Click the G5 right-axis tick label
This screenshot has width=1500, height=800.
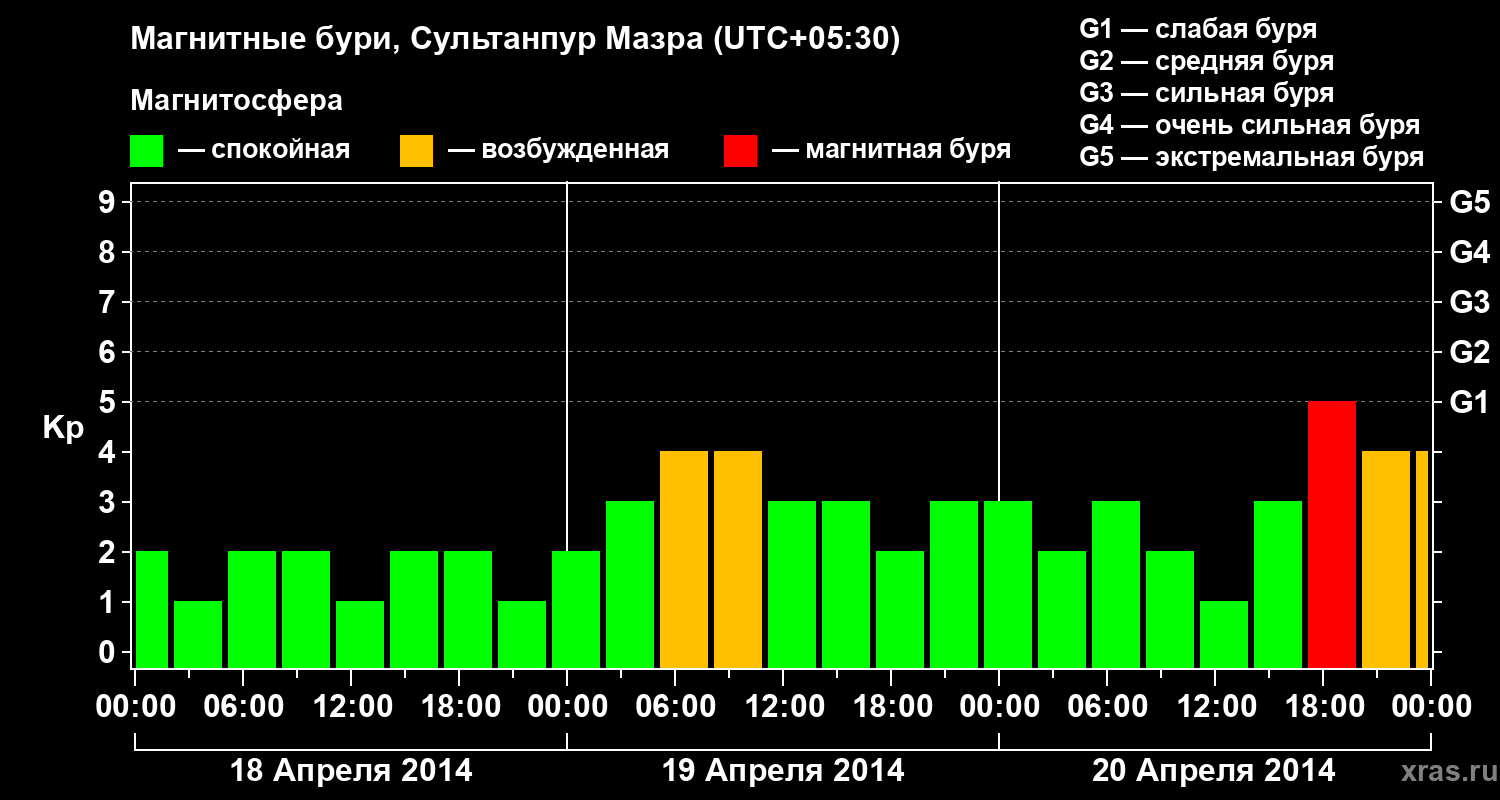click(1470, 202)
